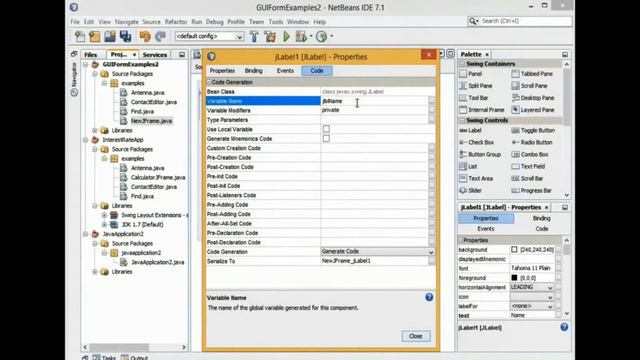Viewport: 640px width, 360px height.
Task: Open the Files tab
Action: pyautogui.click(x=91, y=55)
